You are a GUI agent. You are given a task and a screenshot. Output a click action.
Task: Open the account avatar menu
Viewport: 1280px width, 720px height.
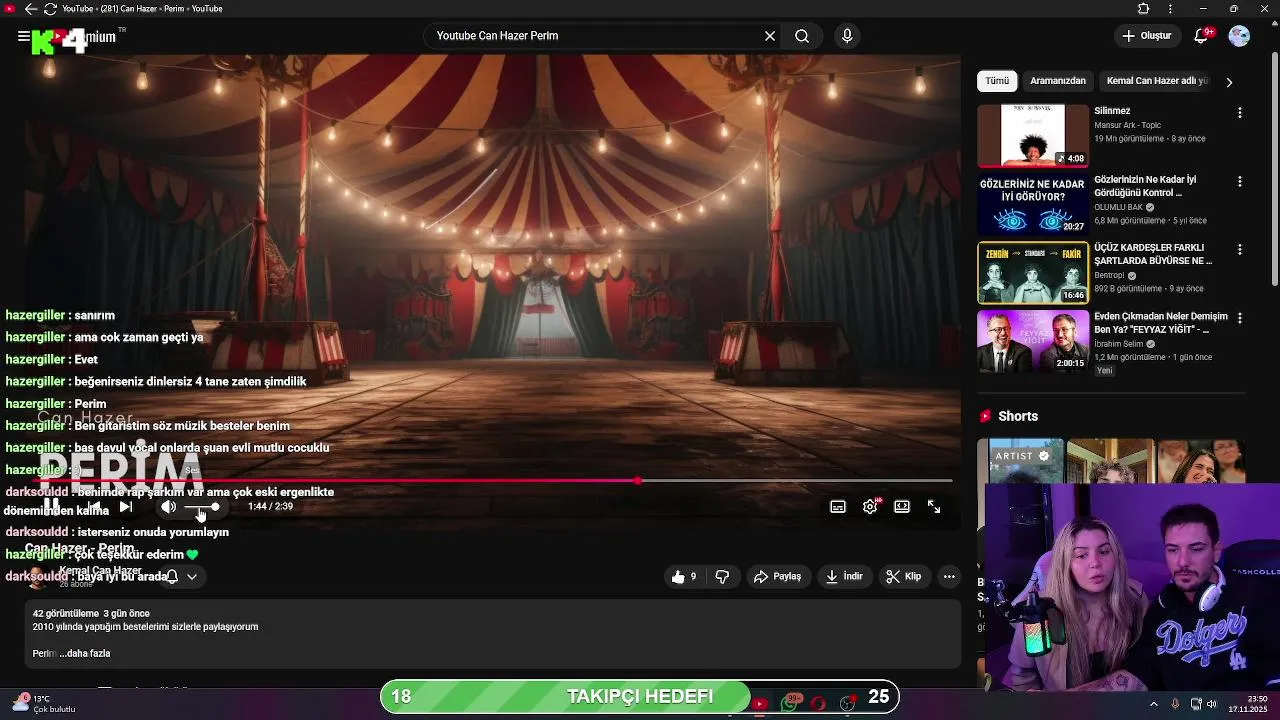click(x=1239, y=36)
